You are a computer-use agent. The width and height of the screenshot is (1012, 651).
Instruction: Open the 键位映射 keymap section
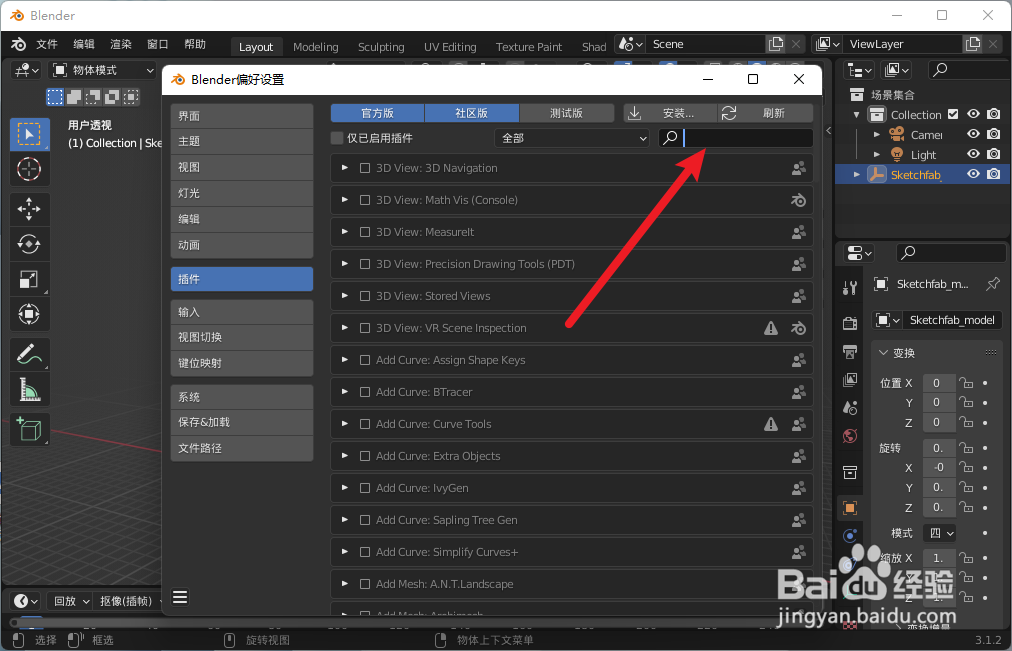click(x=241, y=363)
